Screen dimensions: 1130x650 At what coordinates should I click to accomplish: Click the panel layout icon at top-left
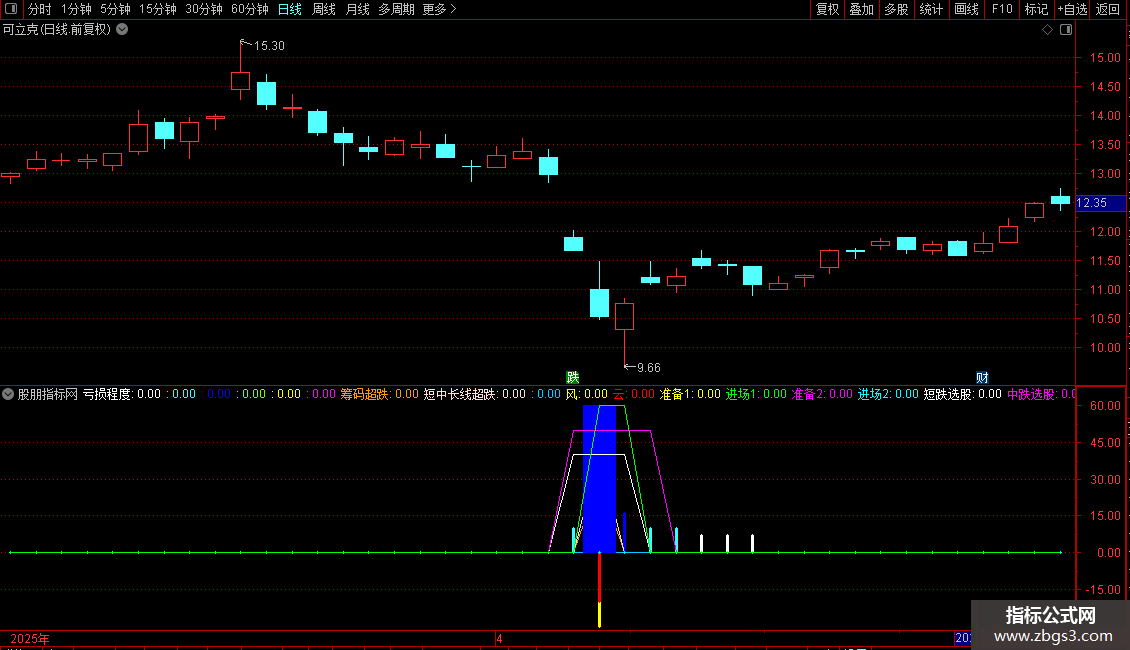coord(11,9)
